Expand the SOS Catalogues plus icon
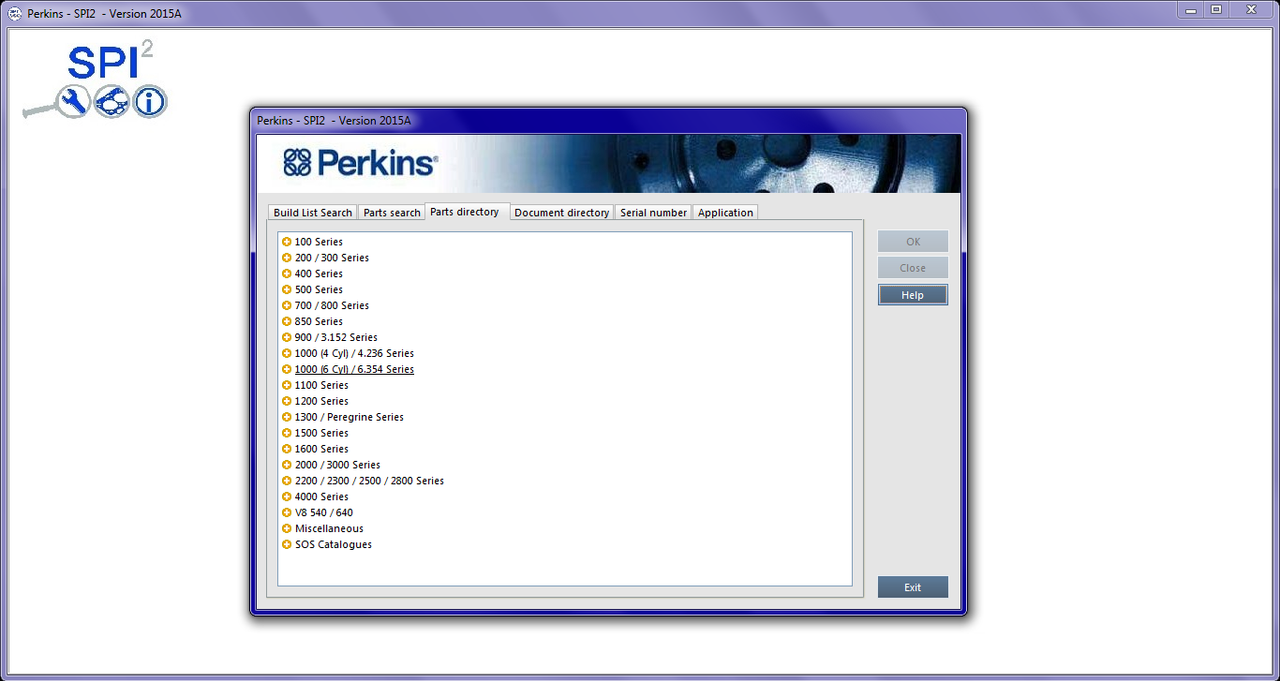The image size is (1280, 681). (287, 546)
